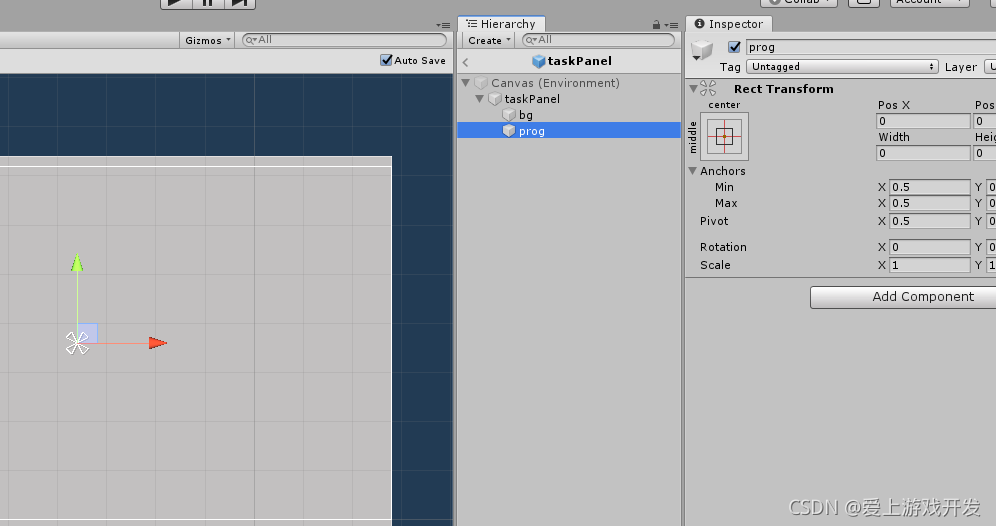Open the Hierarchy panel options menu icon
The height and width of the screenshot is (526, 996).
click(x=671, y=25)
